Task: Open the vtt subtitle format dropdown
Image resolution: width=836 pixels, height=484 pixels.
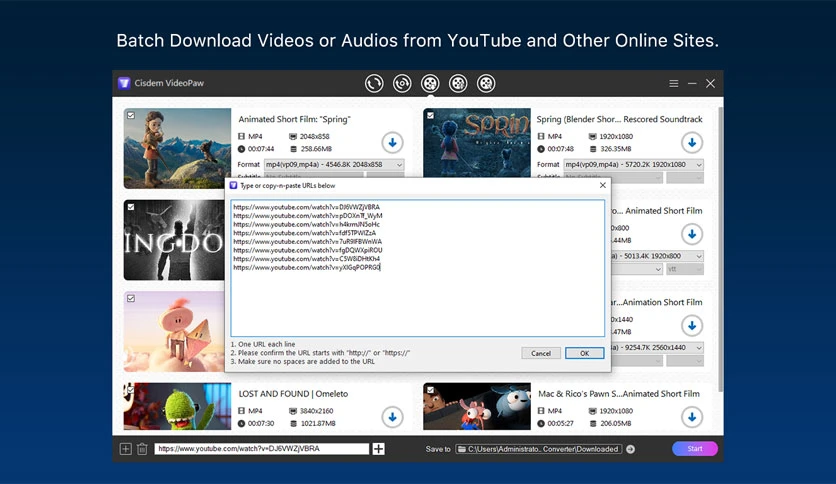Action: coord(685,269)
